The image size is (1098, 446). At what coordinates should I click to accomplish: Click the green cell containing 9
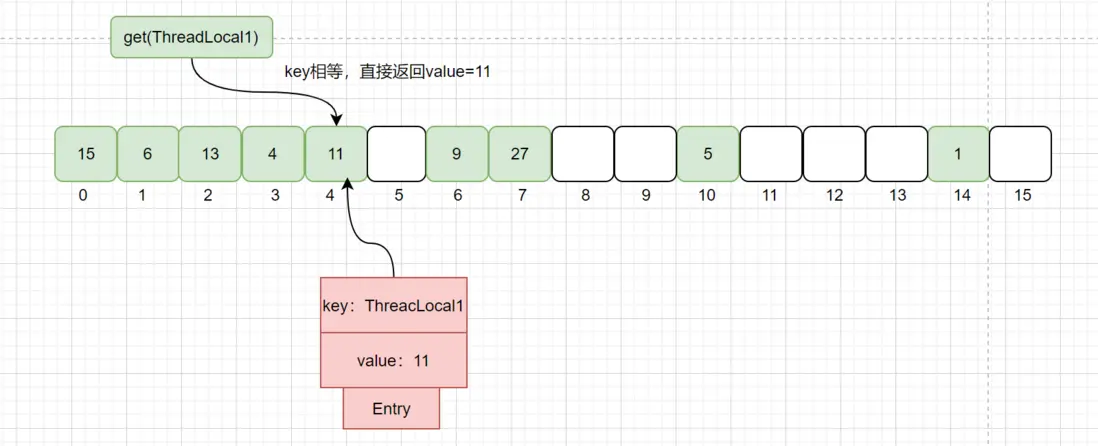[458, 154]
